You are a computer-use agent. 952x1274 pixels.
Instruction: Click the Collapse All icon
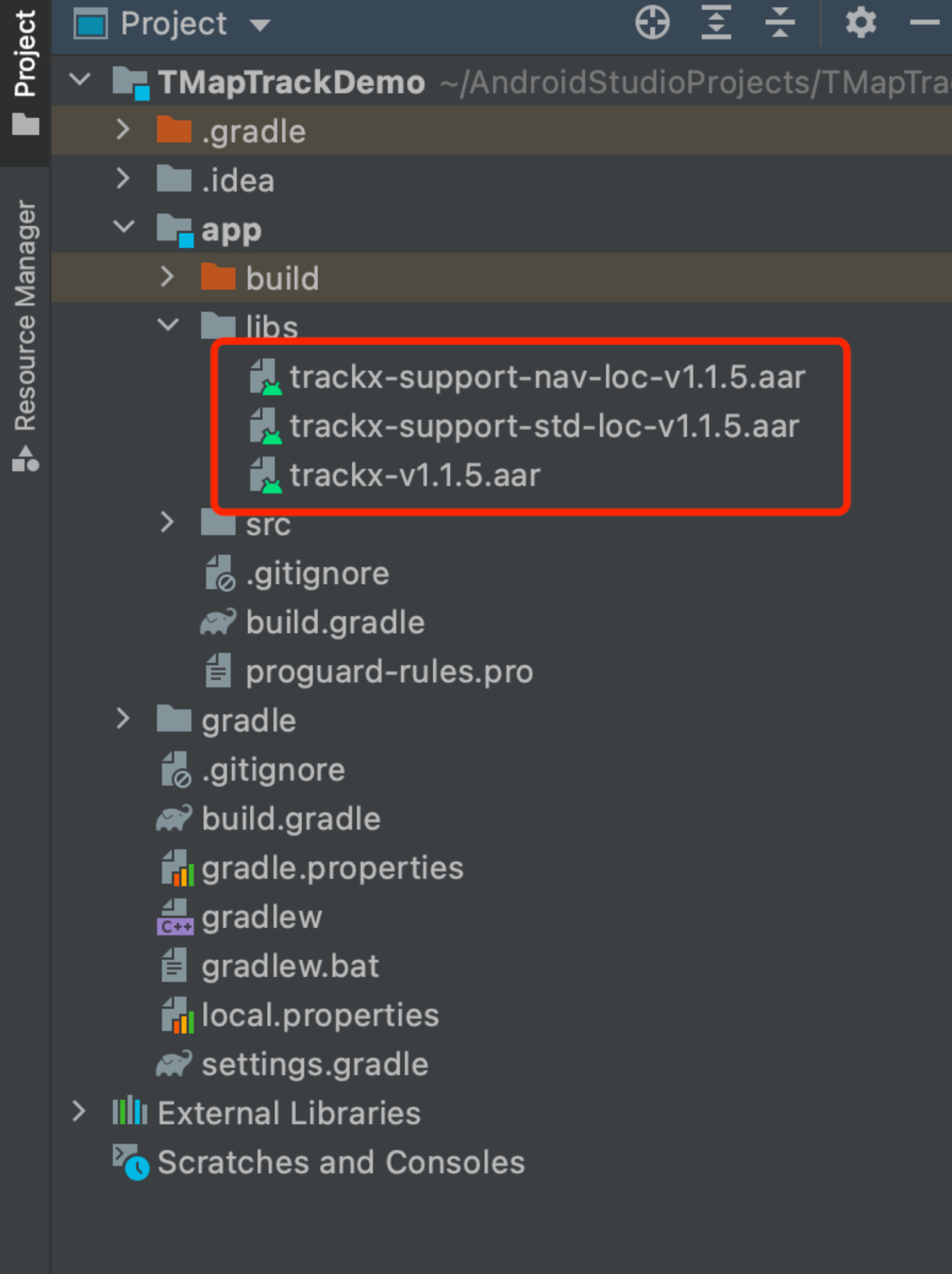click(x=779, y=23)
